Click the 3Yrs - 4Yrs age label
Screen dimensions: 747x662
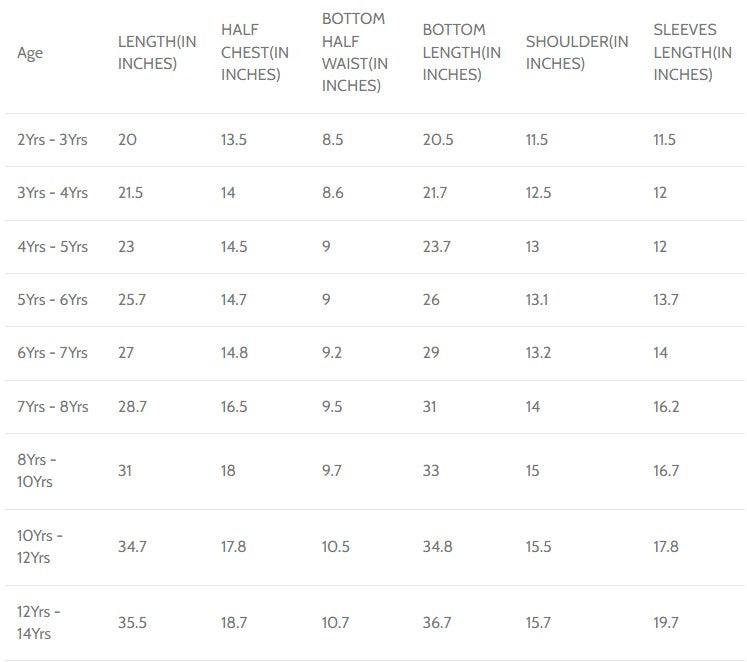tap(53, 193)
